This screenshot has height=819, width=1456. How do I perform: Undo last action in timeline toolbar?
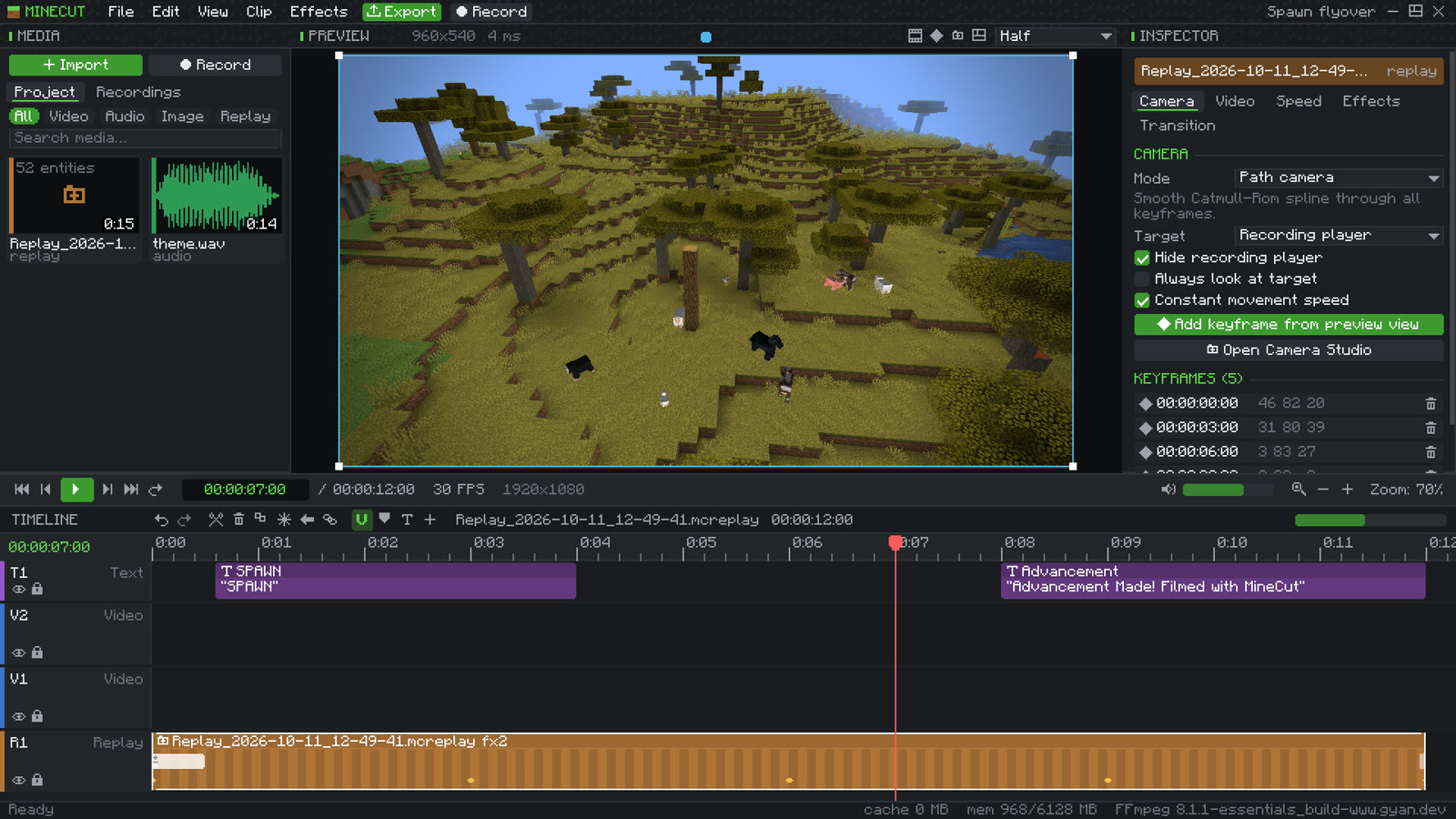coord(161,520)
